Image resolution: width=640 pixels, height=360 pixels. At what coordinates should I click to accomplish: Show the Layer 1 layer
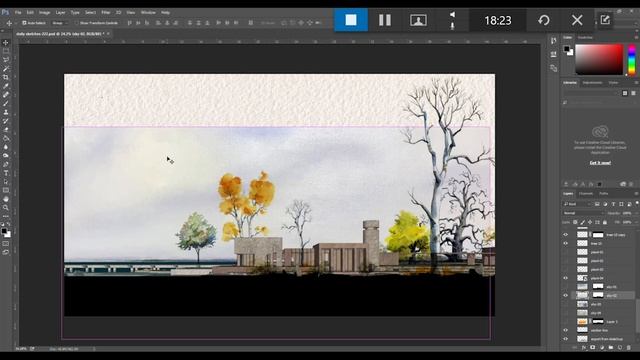click(566, 322)
